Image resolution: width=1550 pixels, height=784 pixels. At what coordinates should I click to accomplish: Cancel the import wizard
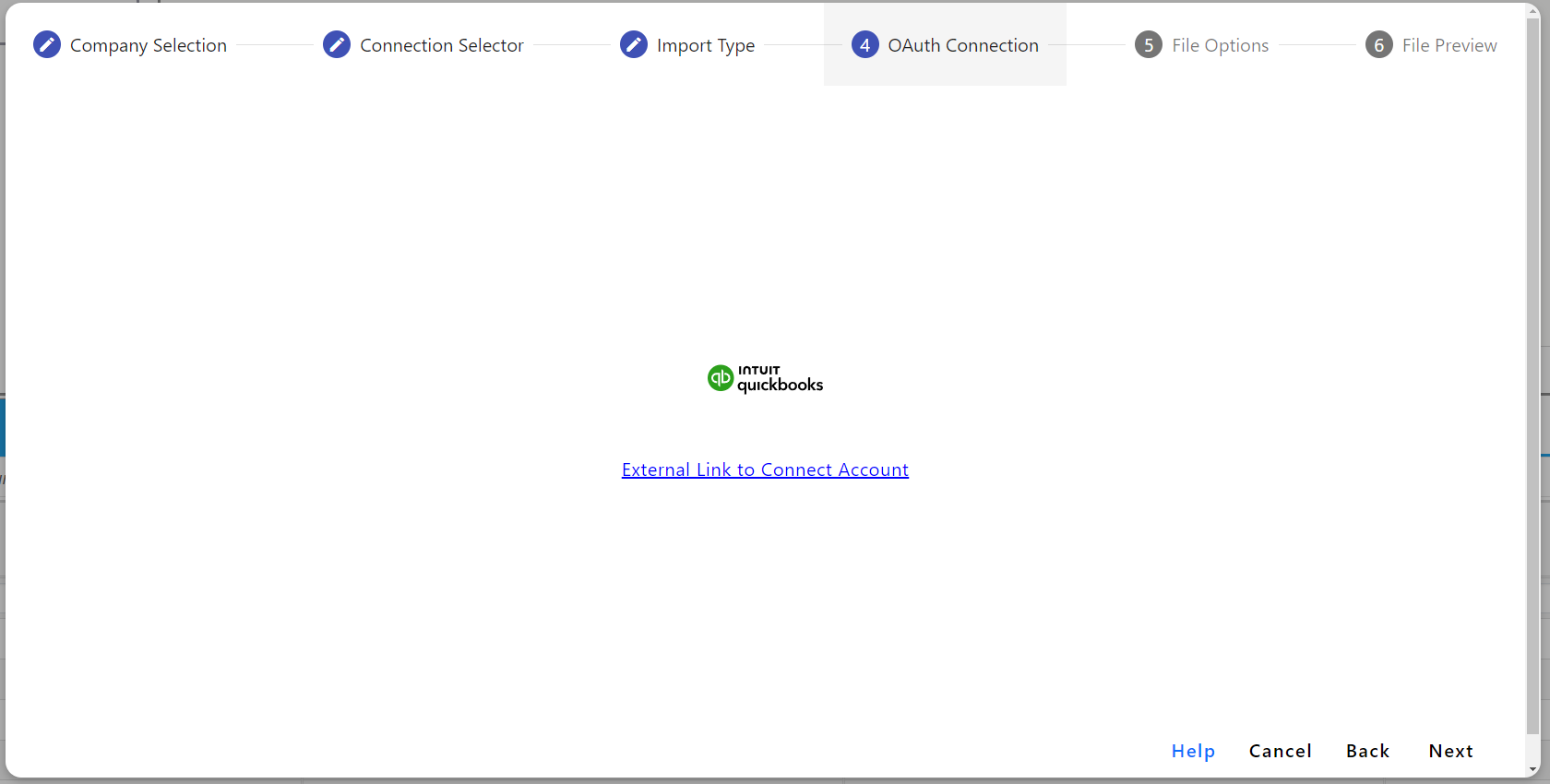pyautogui.click(x=1280, y=751)
